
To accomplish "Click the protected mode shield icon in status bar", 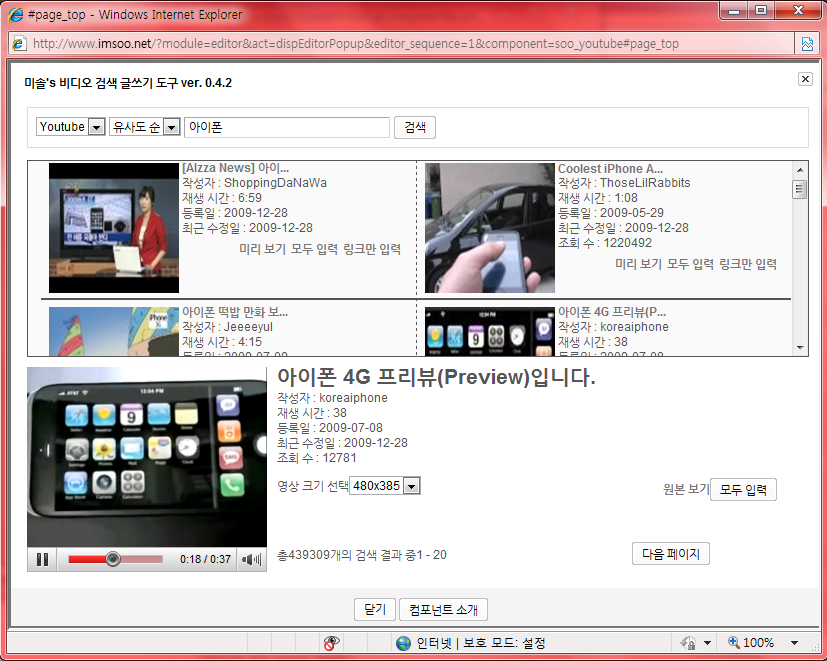I will 688,643.
